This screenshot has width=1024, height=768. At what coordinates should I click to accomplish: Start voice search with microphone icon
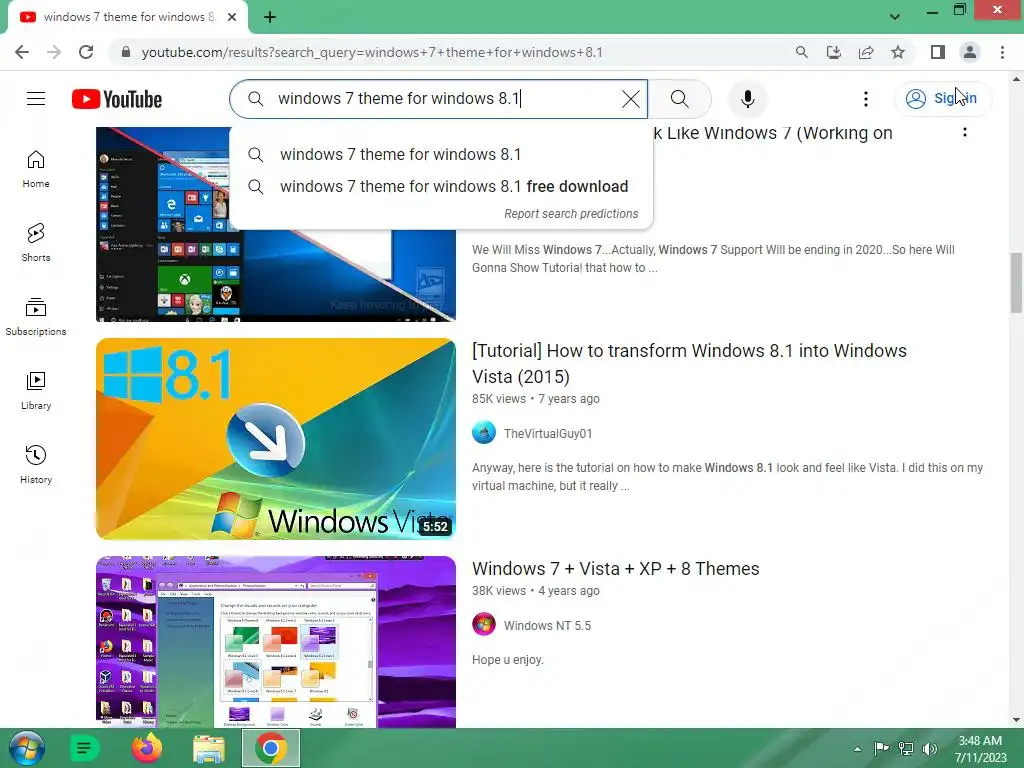[x=748, y=99]
